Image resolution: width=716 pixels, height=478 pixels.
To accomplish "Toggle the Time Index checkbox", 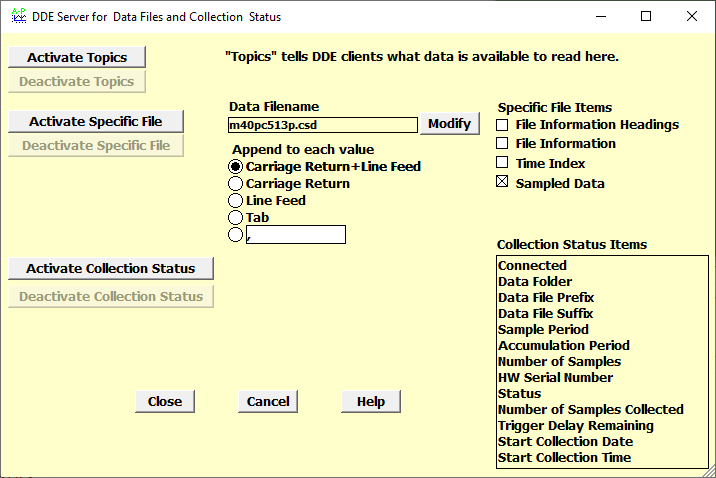I will click(x=503, y=163).
